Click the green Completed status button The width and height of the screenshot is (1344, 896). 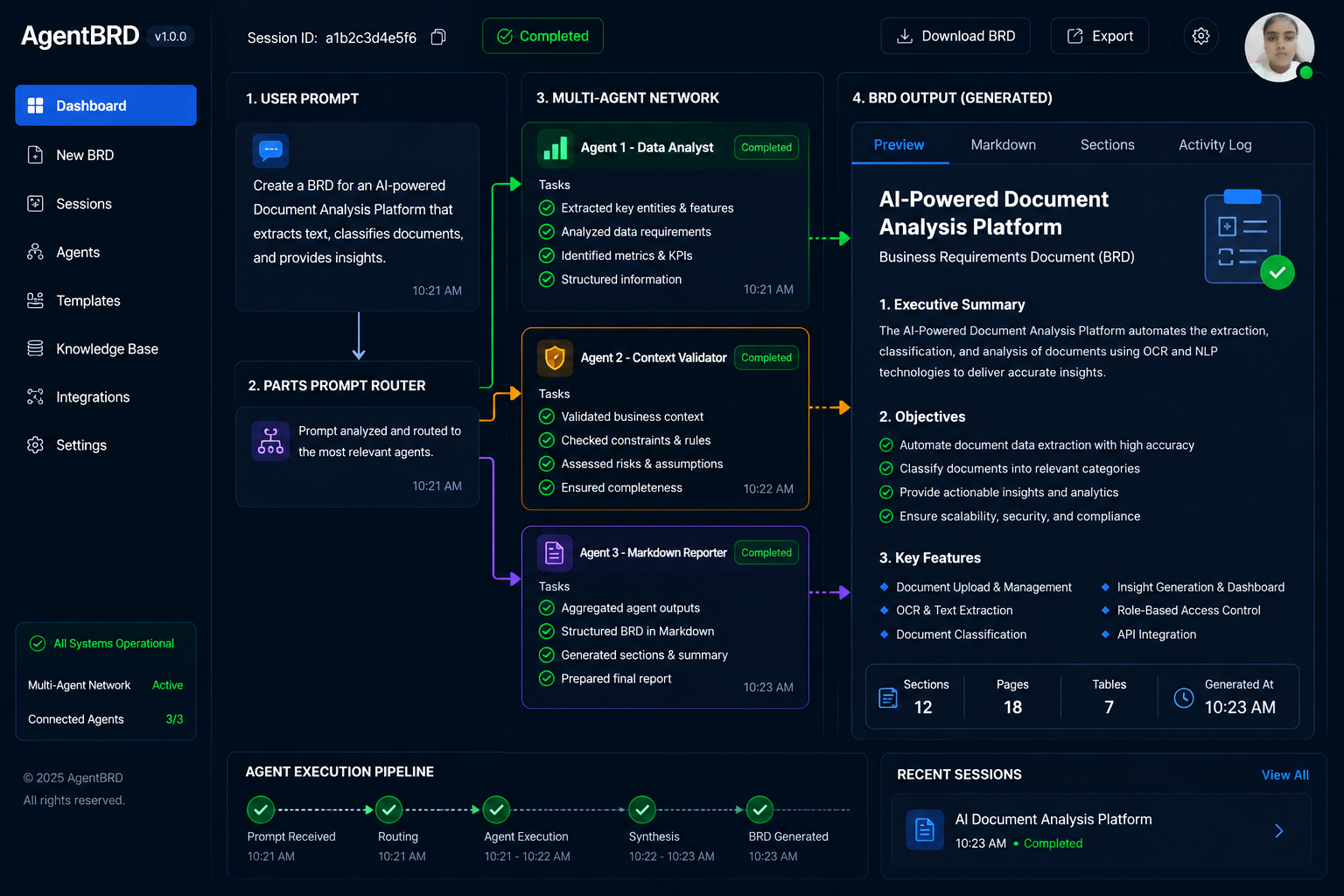tap(542, 36)
